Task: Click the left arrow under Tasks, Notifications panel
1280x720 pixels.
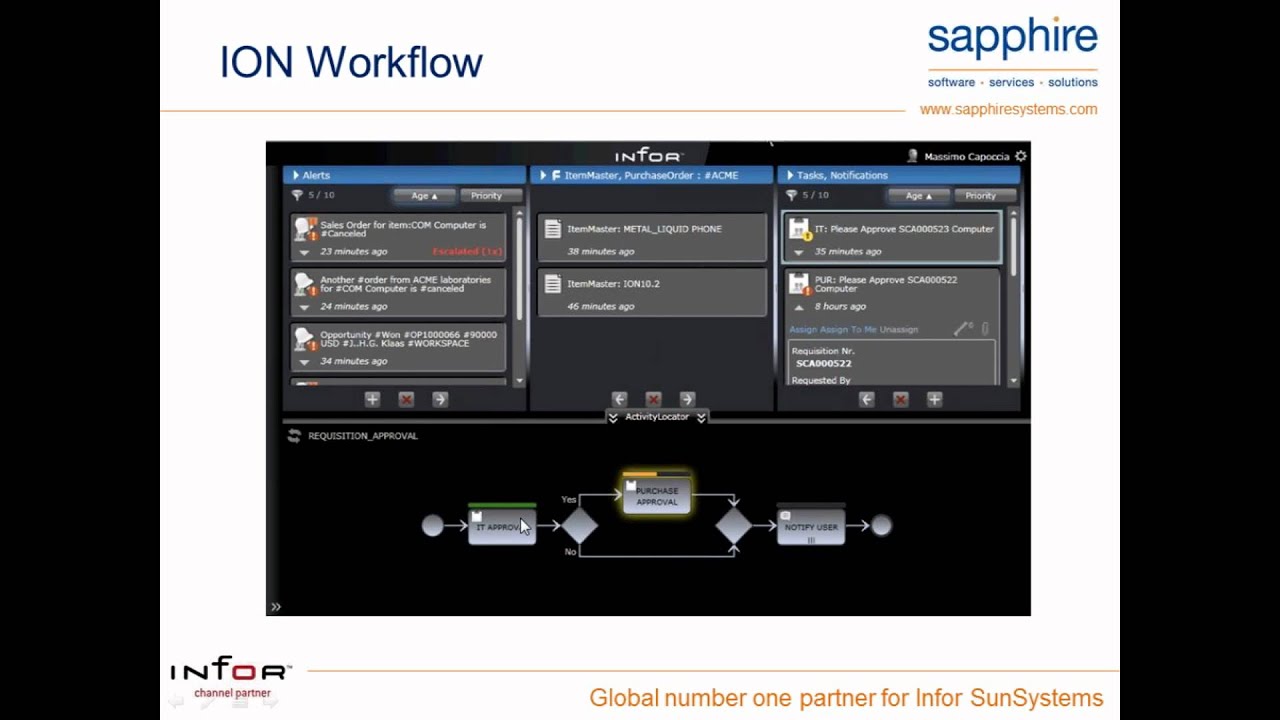Action: tap(866, 399)
